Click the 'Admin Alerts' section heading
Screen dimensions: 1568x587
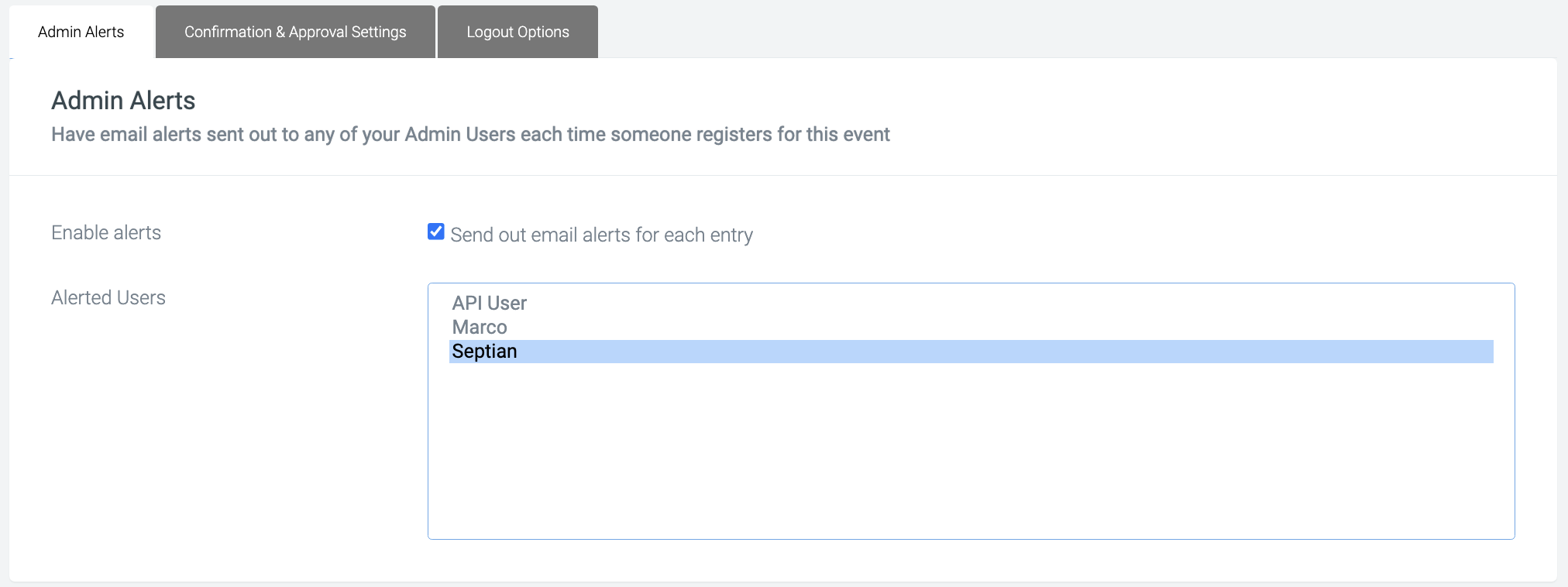[x=123, y=101]
